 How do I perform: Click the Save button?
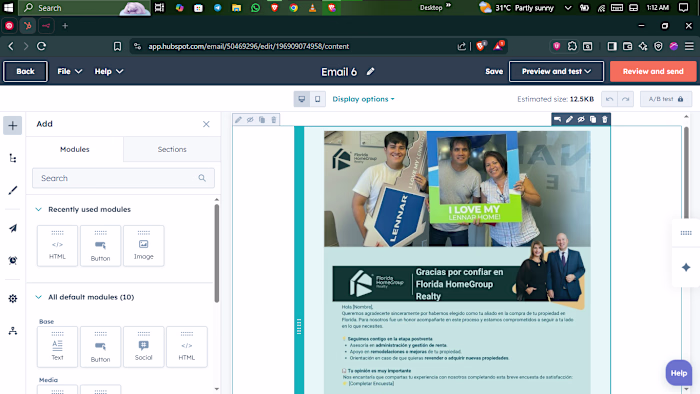(x=494, y=71)
